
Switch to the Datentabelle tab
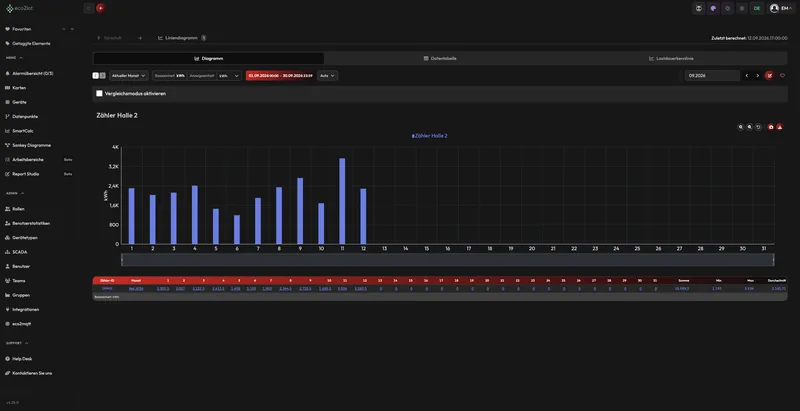click(440, 59)
